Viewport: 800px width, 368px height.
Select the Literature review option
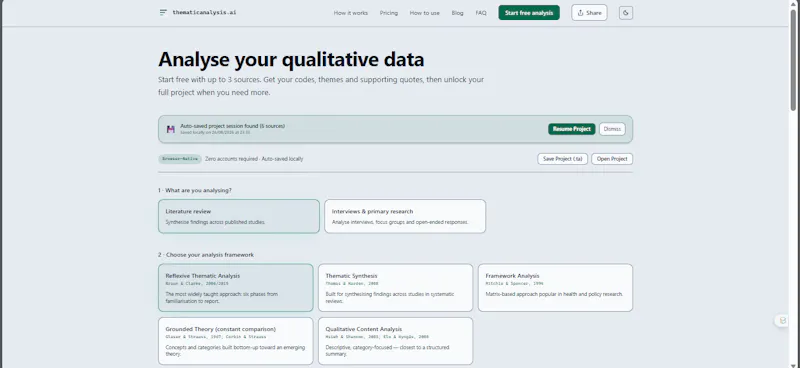click(239, 216)
